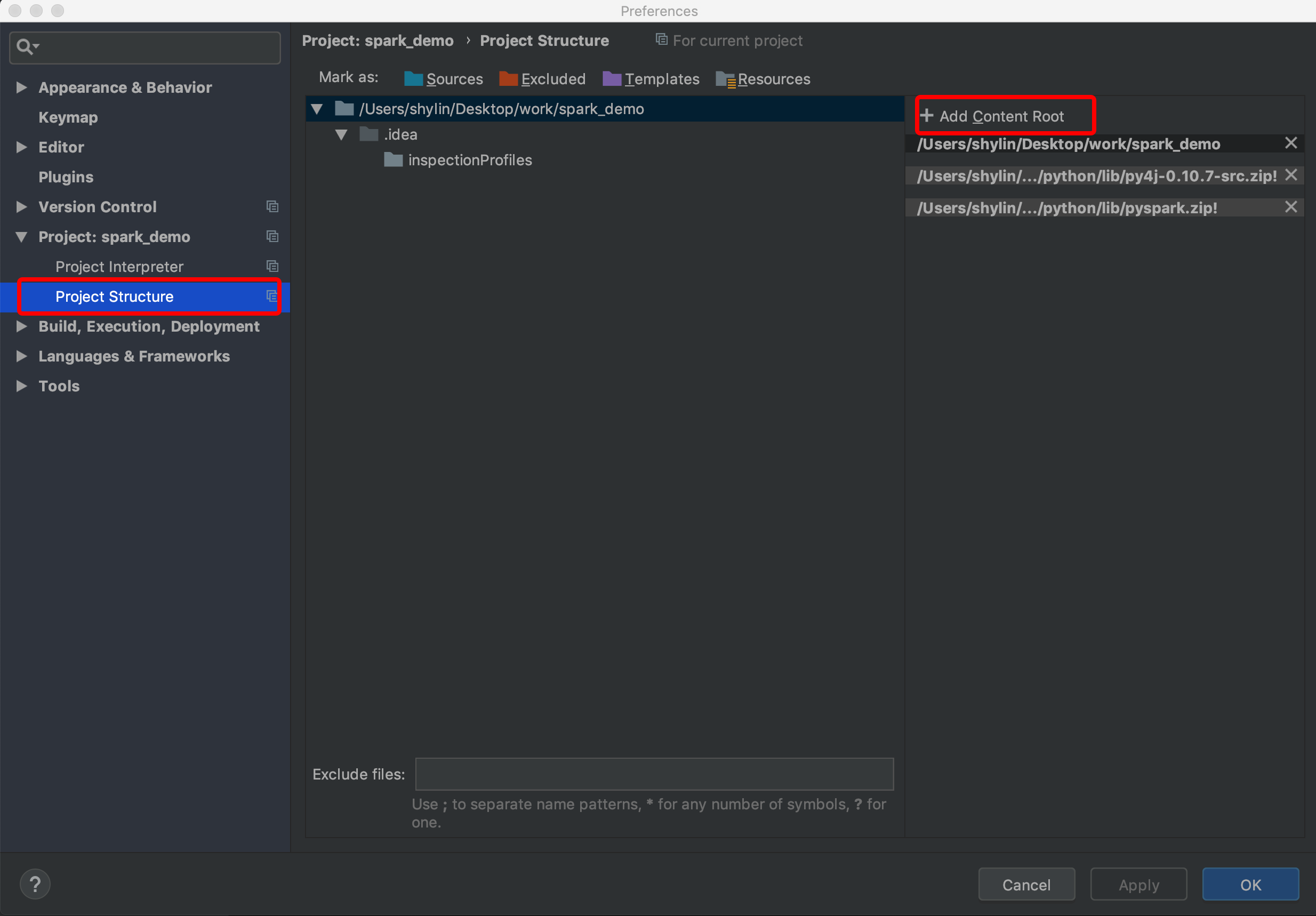Click the Exclude files input field
The image size is (1316, 916).
click(654, 774)
